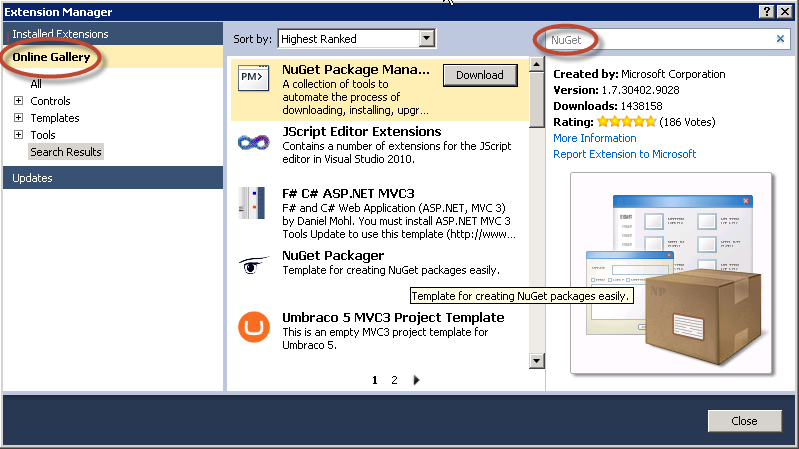Go to results page 1
The height and width of the screenshot is (449, 799).
[x=375, y=380]
